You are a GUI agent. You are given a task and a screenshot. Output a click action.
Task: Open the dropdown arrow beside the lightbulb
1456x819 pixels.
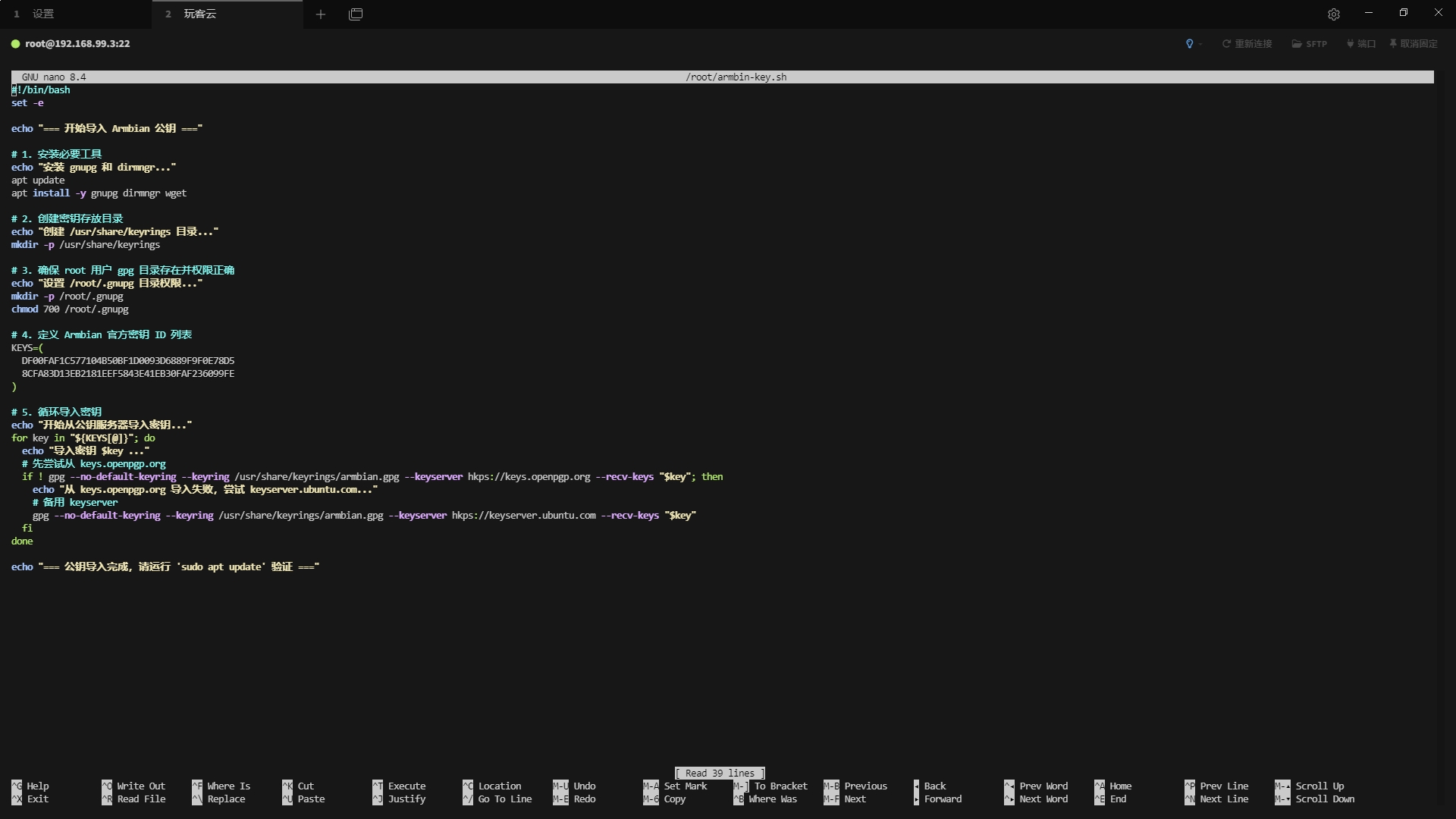click(x=1200, y=44)
